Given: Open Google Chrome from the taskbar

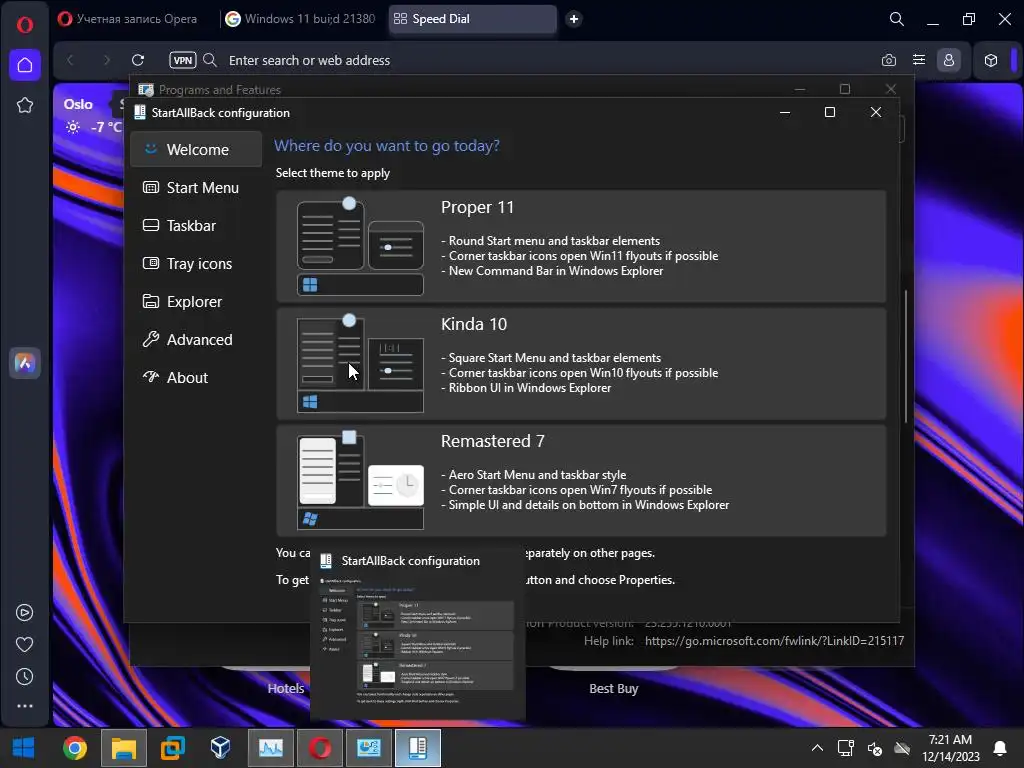Looking at the screenshot, I should tap(74, 748).
